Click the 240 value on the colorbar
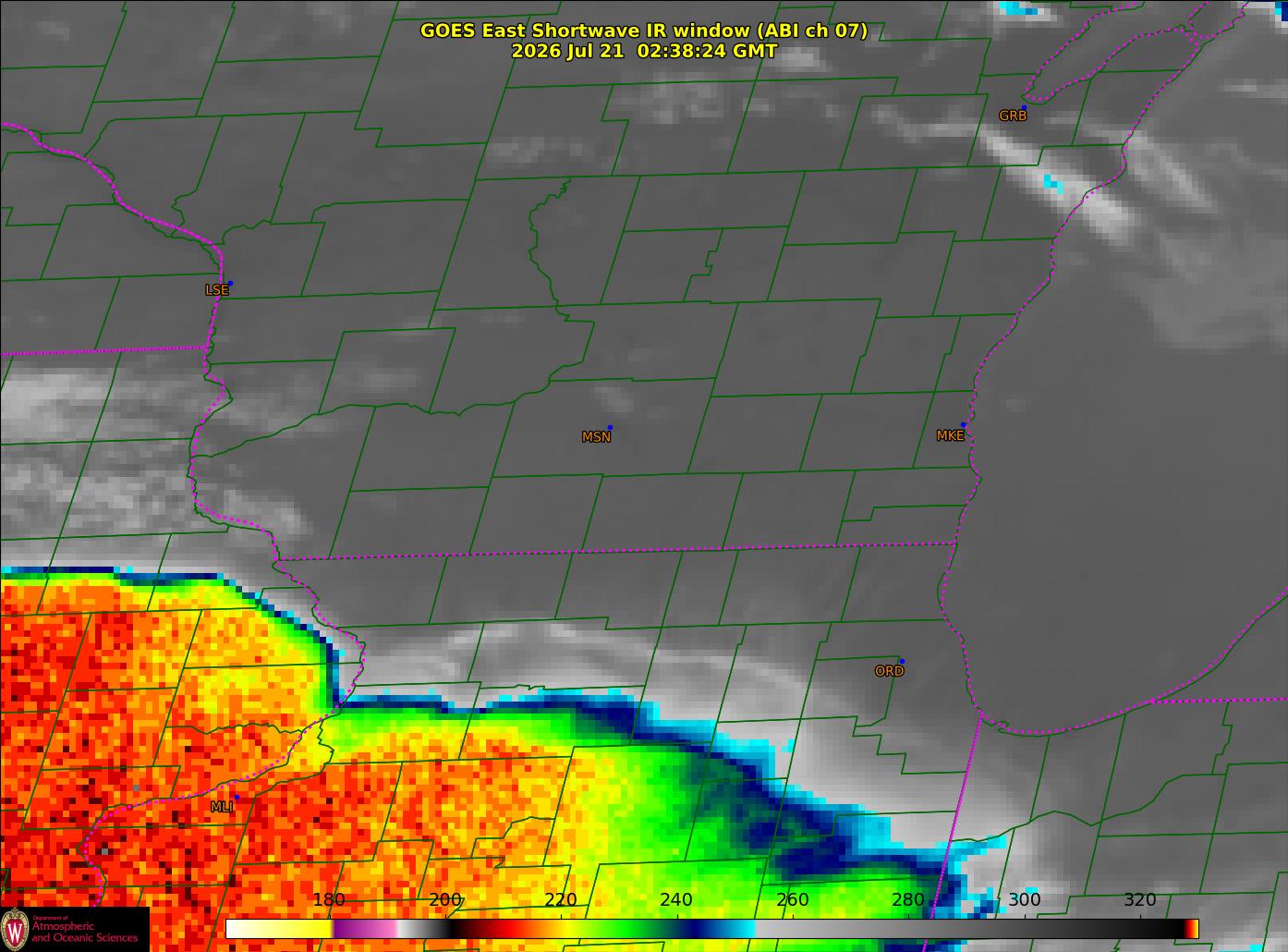This screenshot has height=952, width=1288. (x=676, y=900)
